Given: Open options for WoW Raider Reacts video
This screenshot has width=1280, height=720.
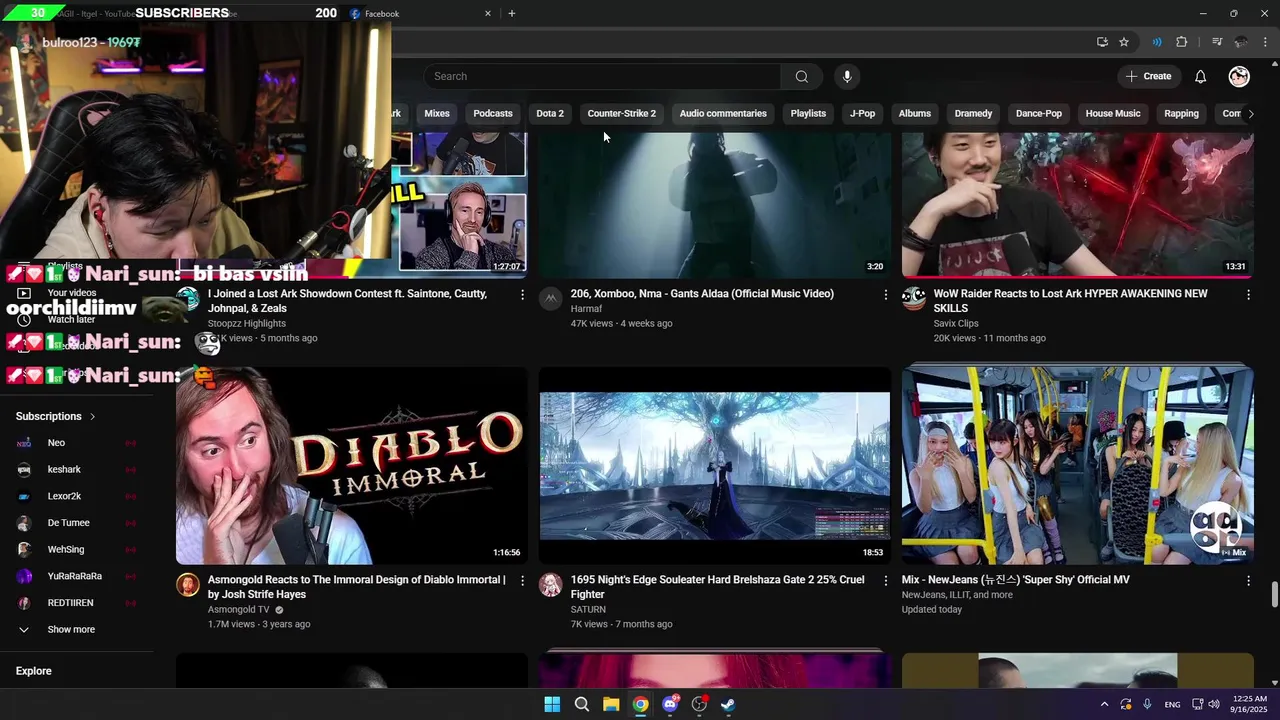Looking at the screenshot, I should tap(1248, 295).
